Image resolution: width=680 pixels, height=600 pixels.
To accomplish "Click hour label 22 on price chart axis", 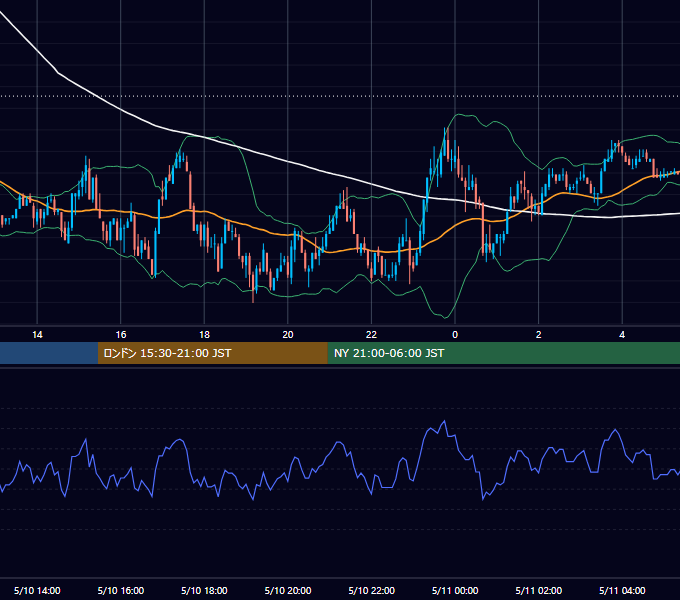I will click(x=371, y=335).
